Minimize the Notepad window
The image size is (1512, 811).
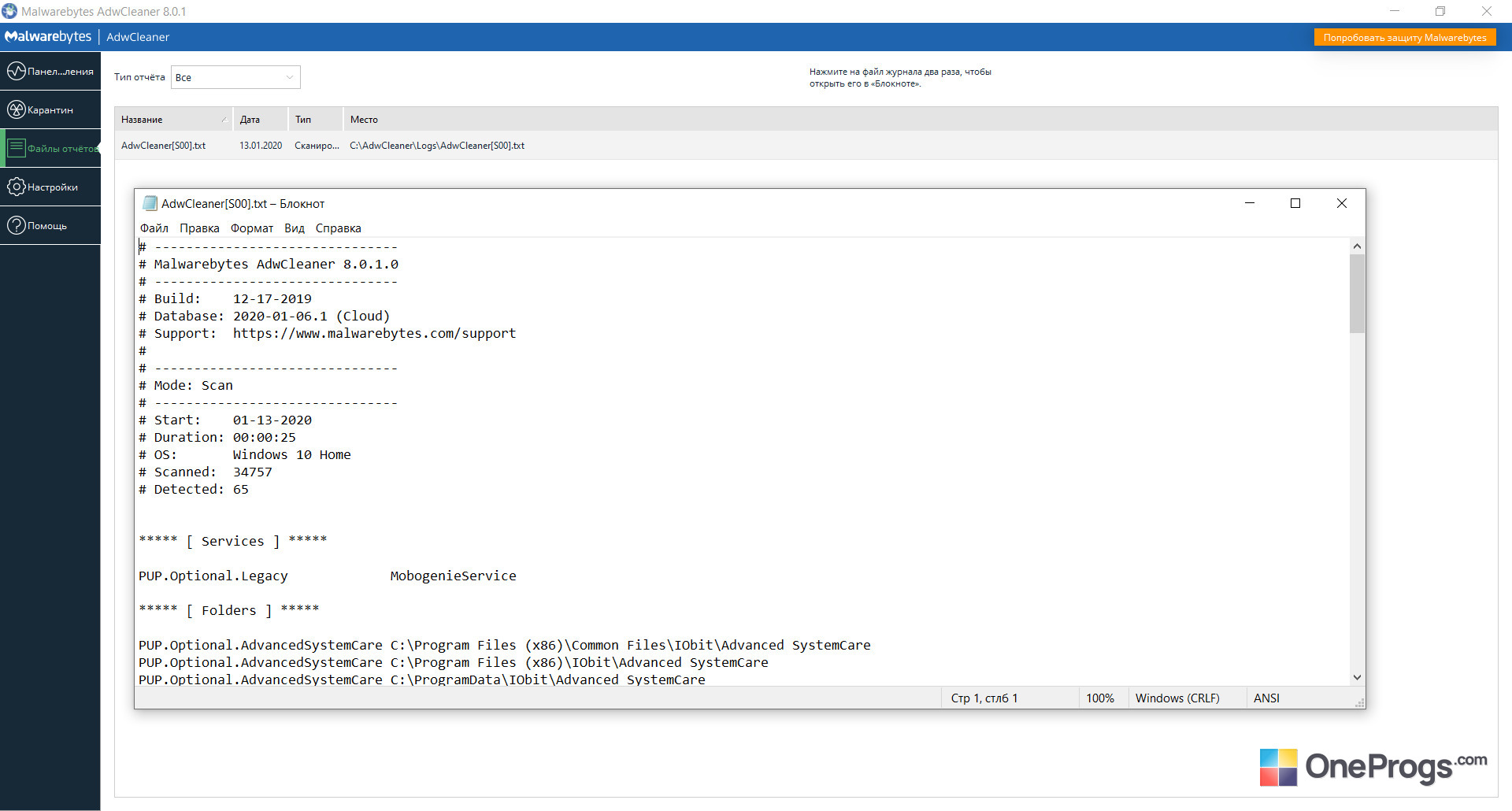point(1250,203)
